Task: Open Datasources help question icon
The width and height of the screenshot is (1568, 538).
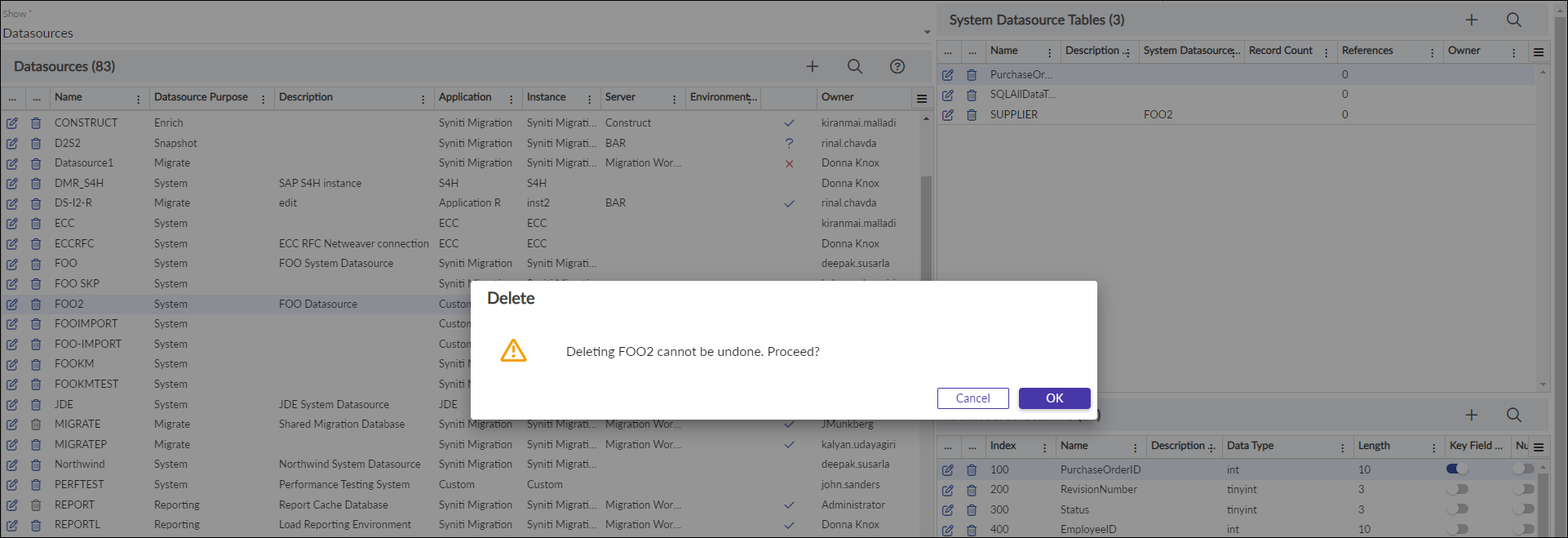Action: point(897,66)
